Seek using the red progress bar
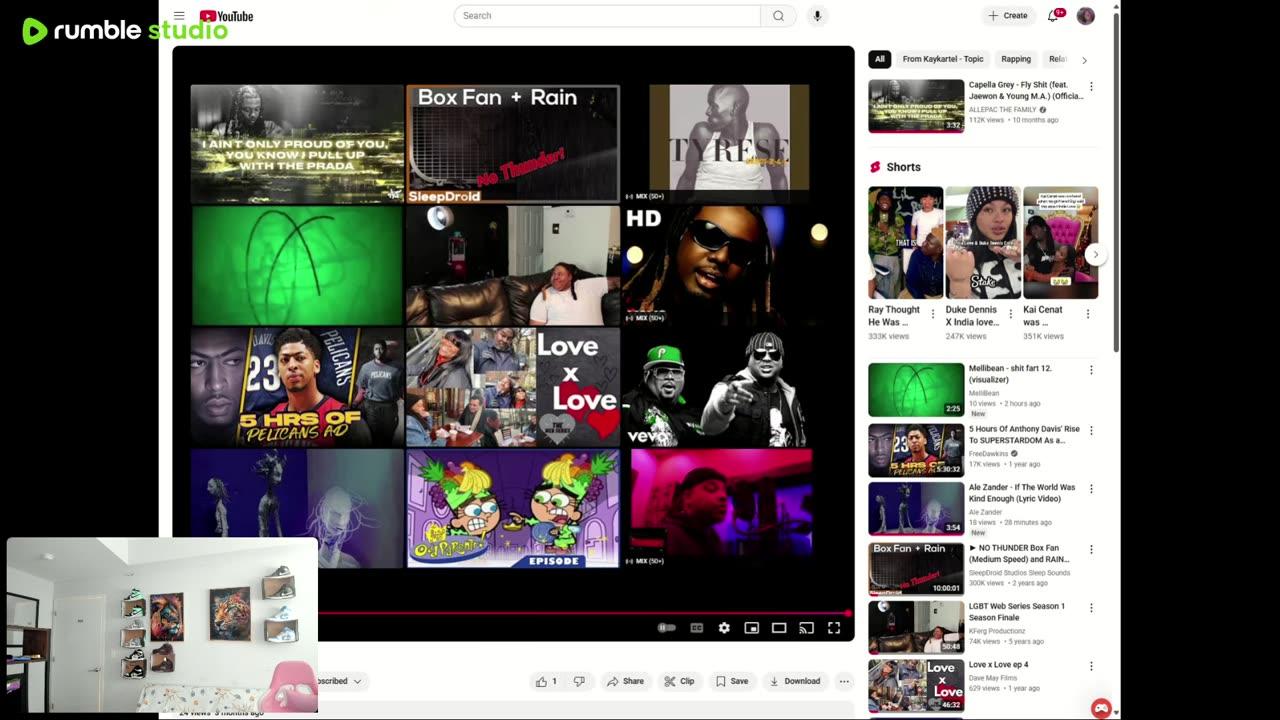Image resolution: width=1280 pixels, height=720 pixels. (x=583, y=613)
